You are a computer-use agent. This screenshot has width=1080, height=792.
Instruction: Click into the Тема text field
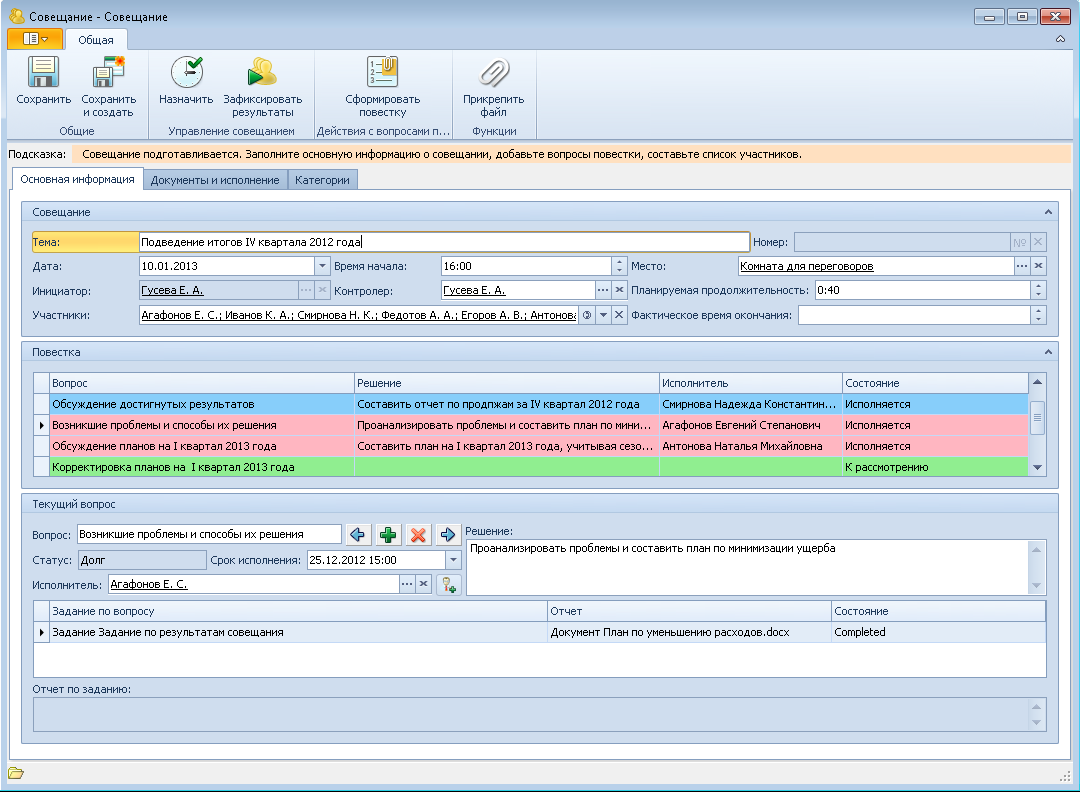[x=444, y=242]
